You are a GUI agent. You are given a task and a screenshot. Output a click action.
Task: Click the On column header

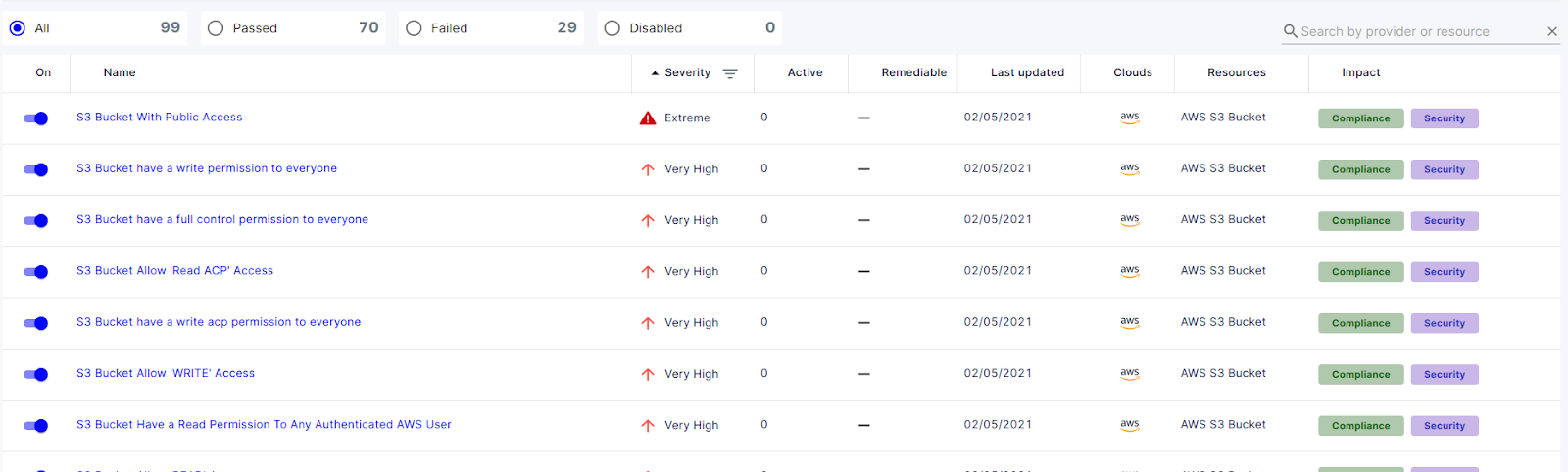click(43, 72)
